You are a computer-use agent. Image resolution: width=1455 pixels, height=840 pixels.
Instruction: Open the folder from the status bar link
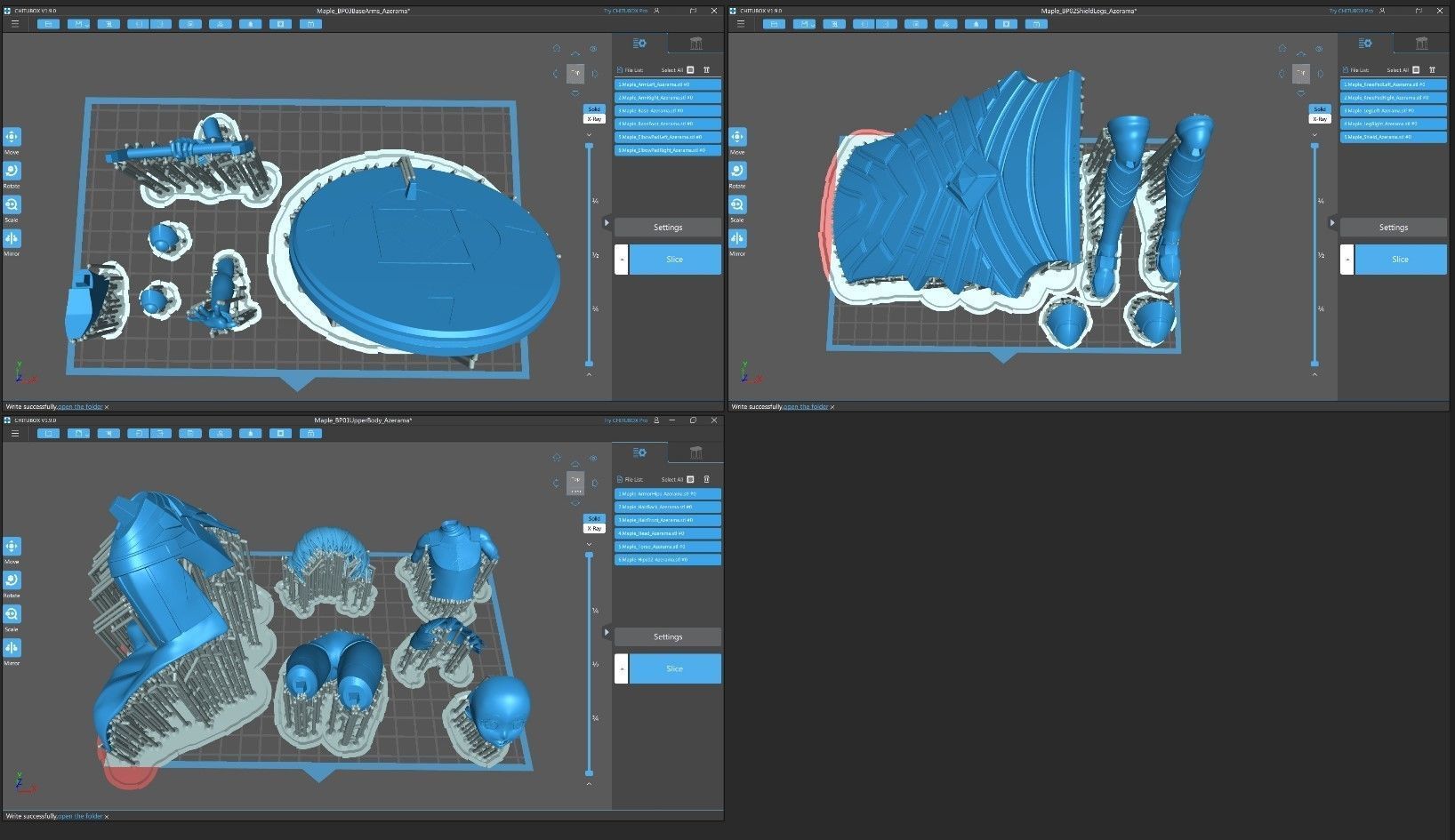80,406
